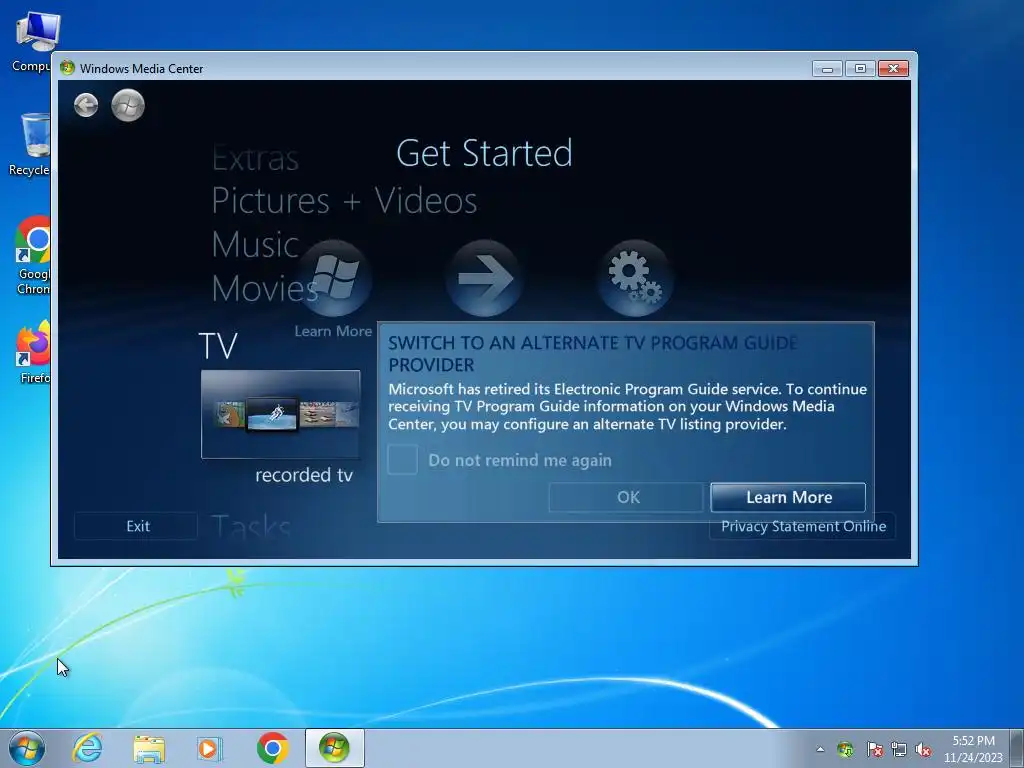Viewport: 1024px width, 768px height.
Task: Check the Do not remind me again box
Action: 402,460
